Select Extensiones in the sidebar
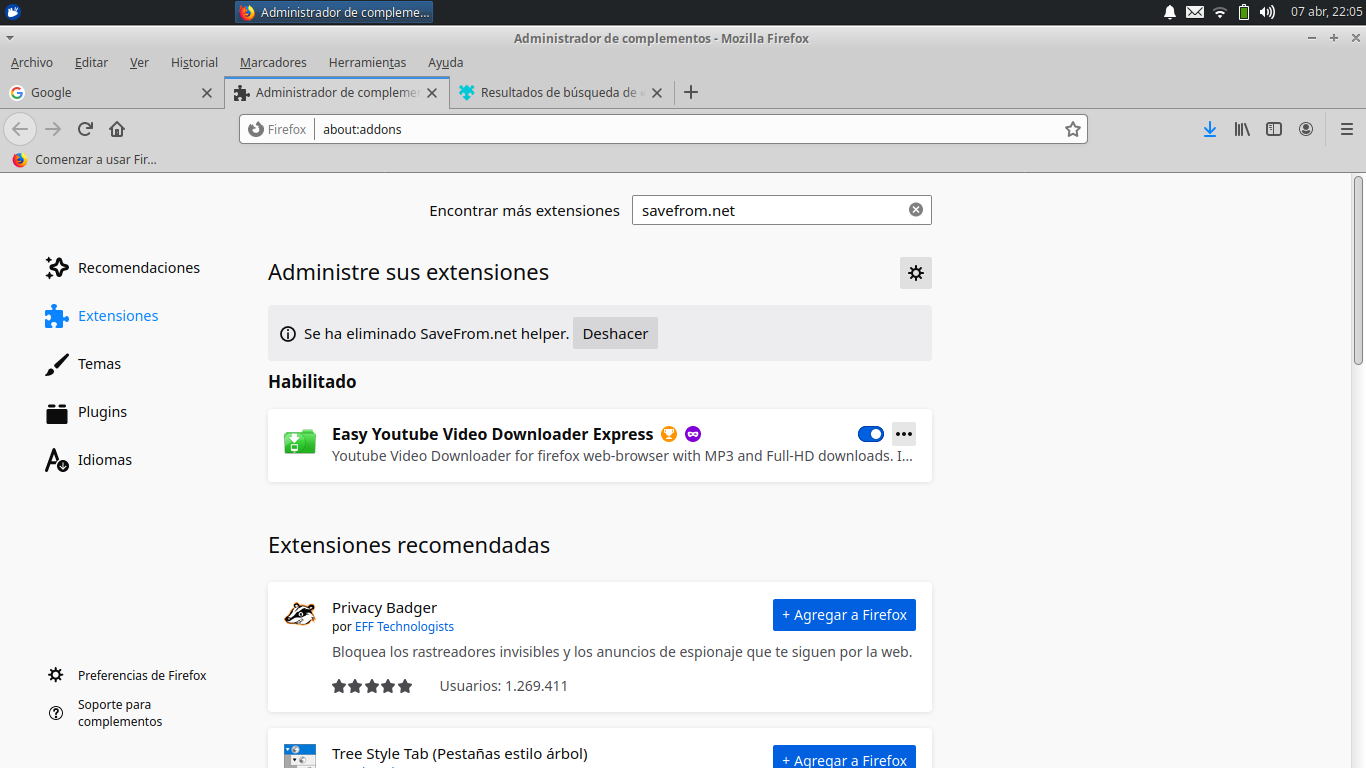This screenshot has width=1366, height=768. pos(101,316)
